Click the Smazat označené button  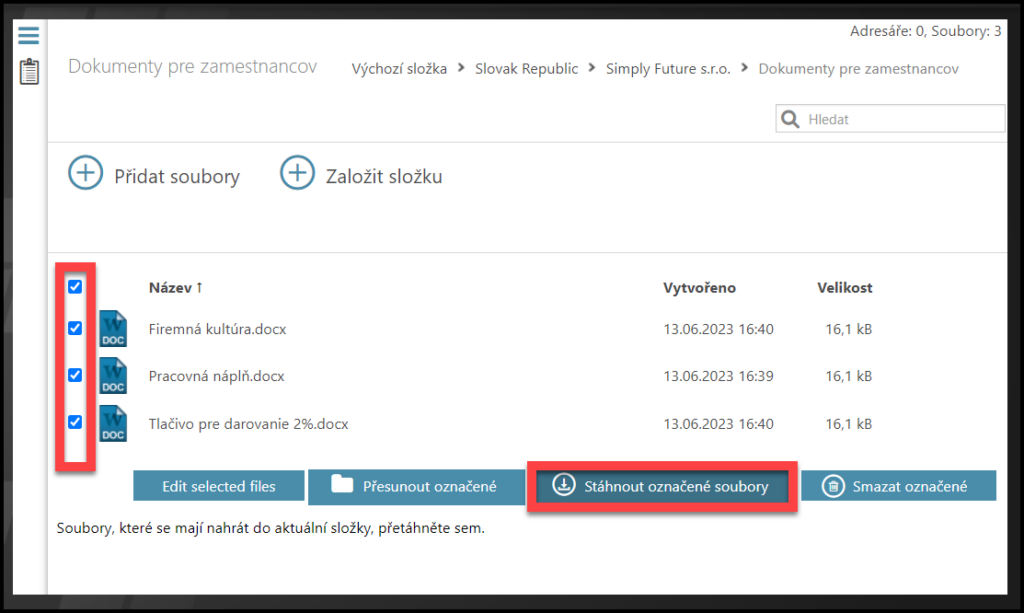[898, 487]
